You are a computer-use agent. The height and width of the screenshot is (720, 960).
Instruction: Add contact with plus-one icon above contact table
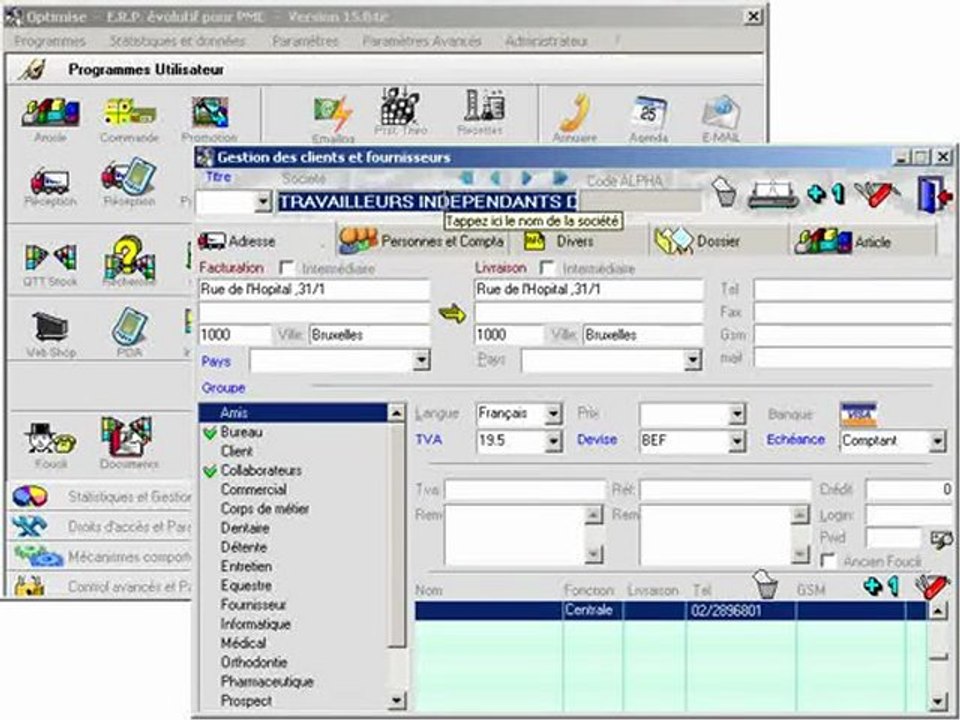[881, 587]
